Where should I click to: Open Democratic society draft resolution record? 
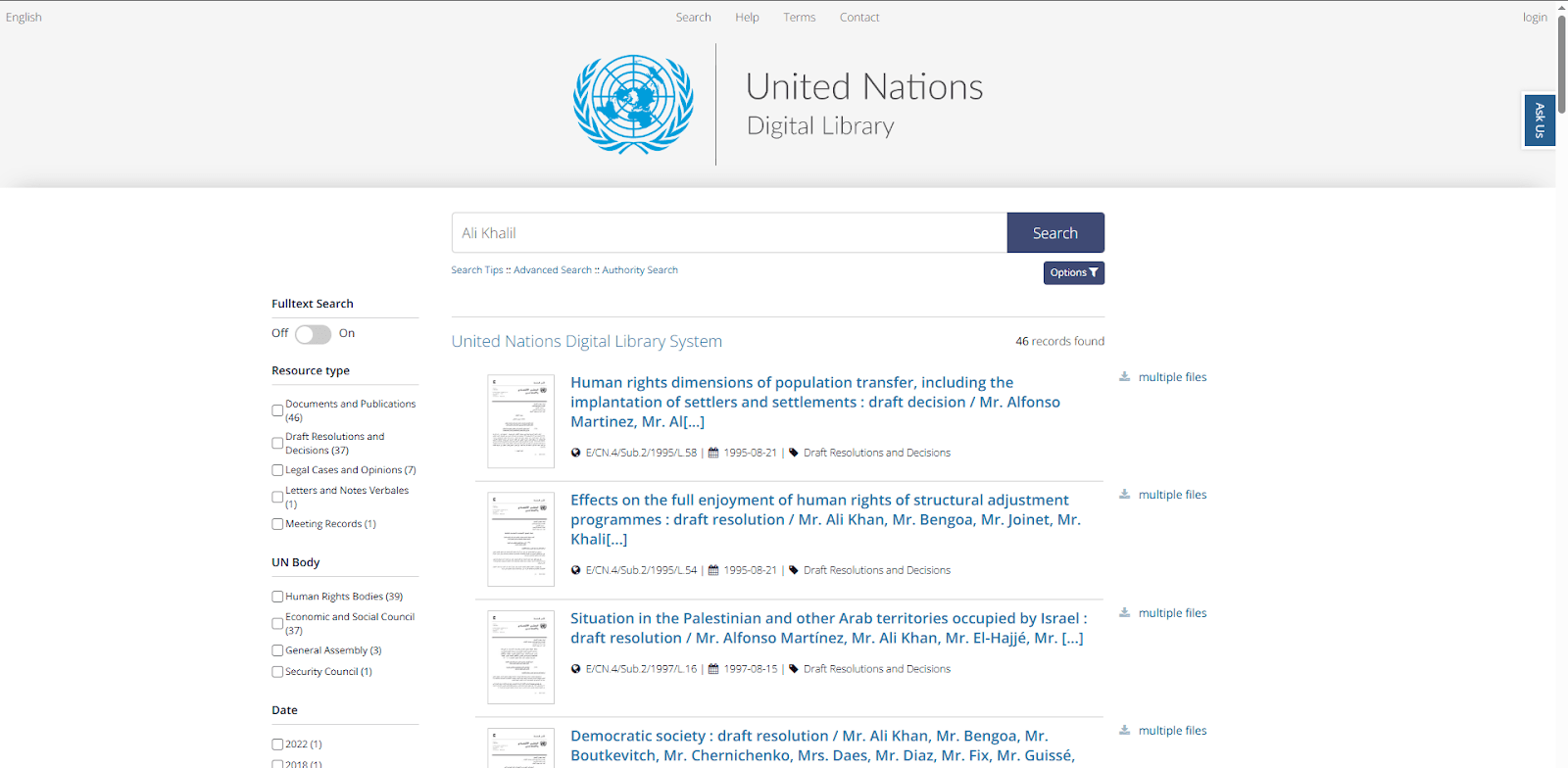[x=822, y=745]
